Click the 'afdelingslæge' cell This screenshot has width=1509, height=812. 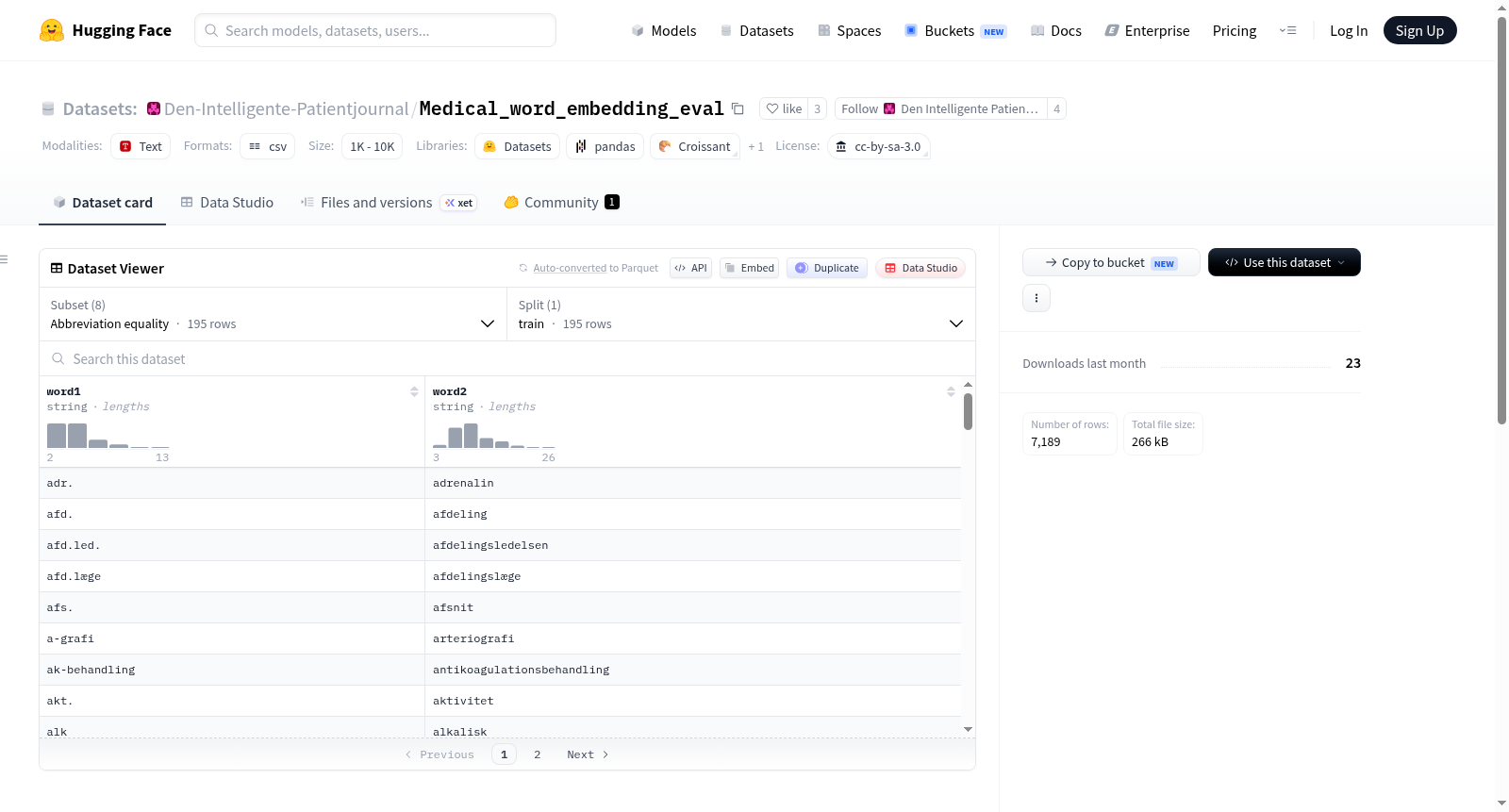tap(692, 576)
